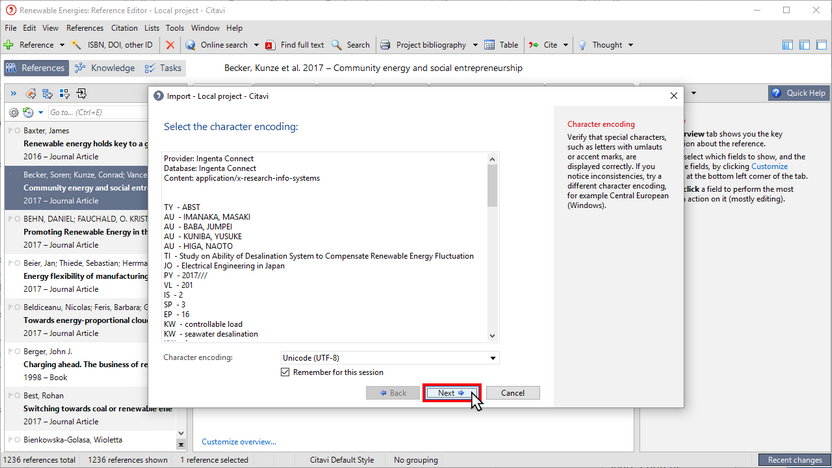The height and width of the screenshot is (468, 832).
Task: Open the Customize overview link
Action: [239, 441]
